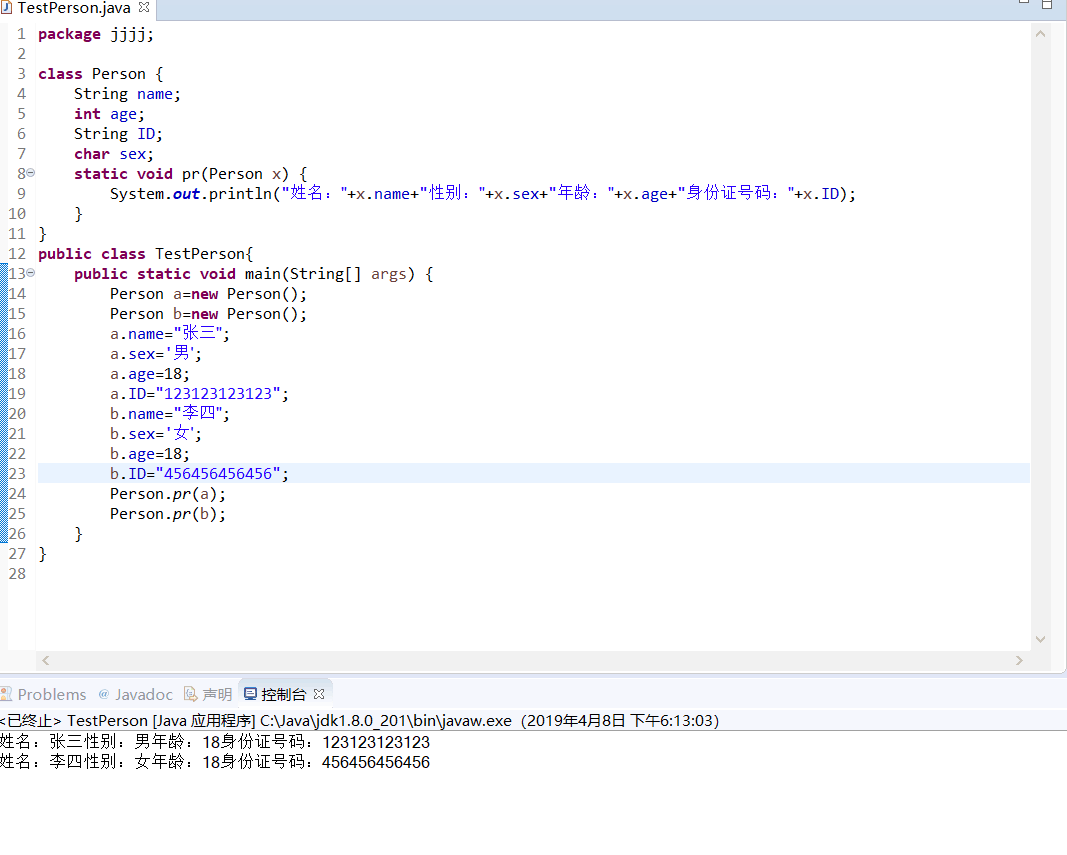Click the 'Person a=new Person();' line
The height and width of the screenshot is (855, 1067).
[x=209, y=294]
